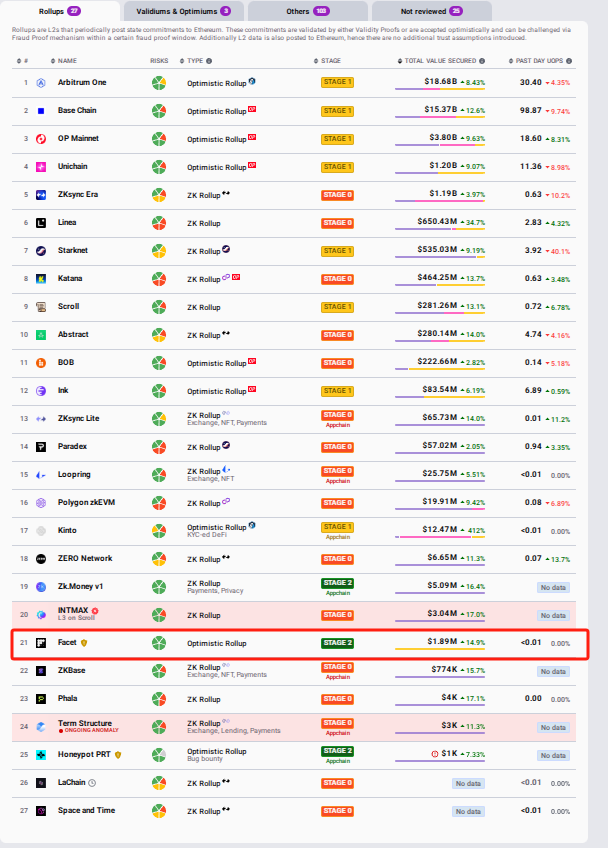608x848 pixels.
Task: Click red warning icon beside INTMAX
Action: point(95,611)
